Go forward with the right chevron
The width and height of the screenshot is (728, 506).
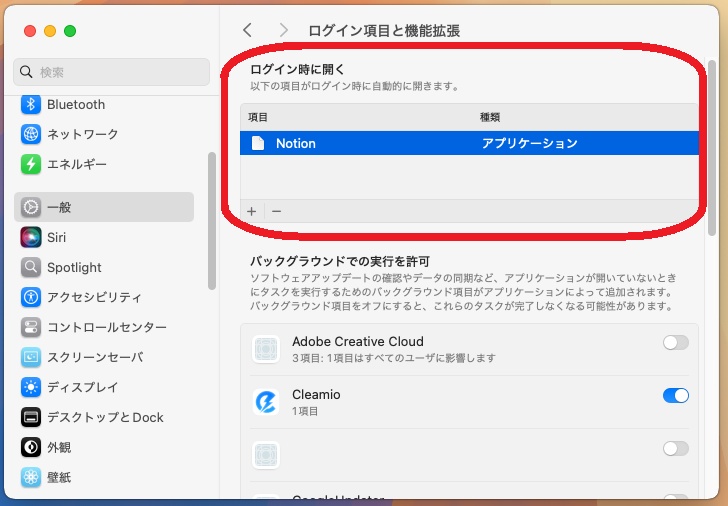pyautogui.click(x=283, y=31)
